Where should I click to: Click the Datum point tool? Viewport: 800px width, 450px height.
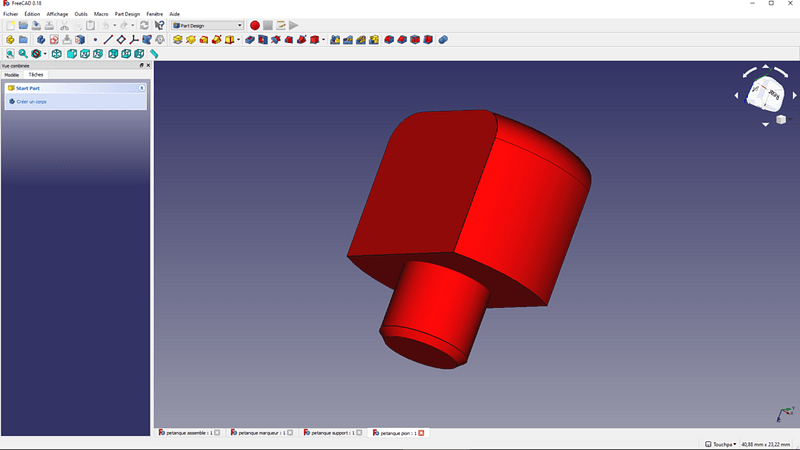point(95,40)
